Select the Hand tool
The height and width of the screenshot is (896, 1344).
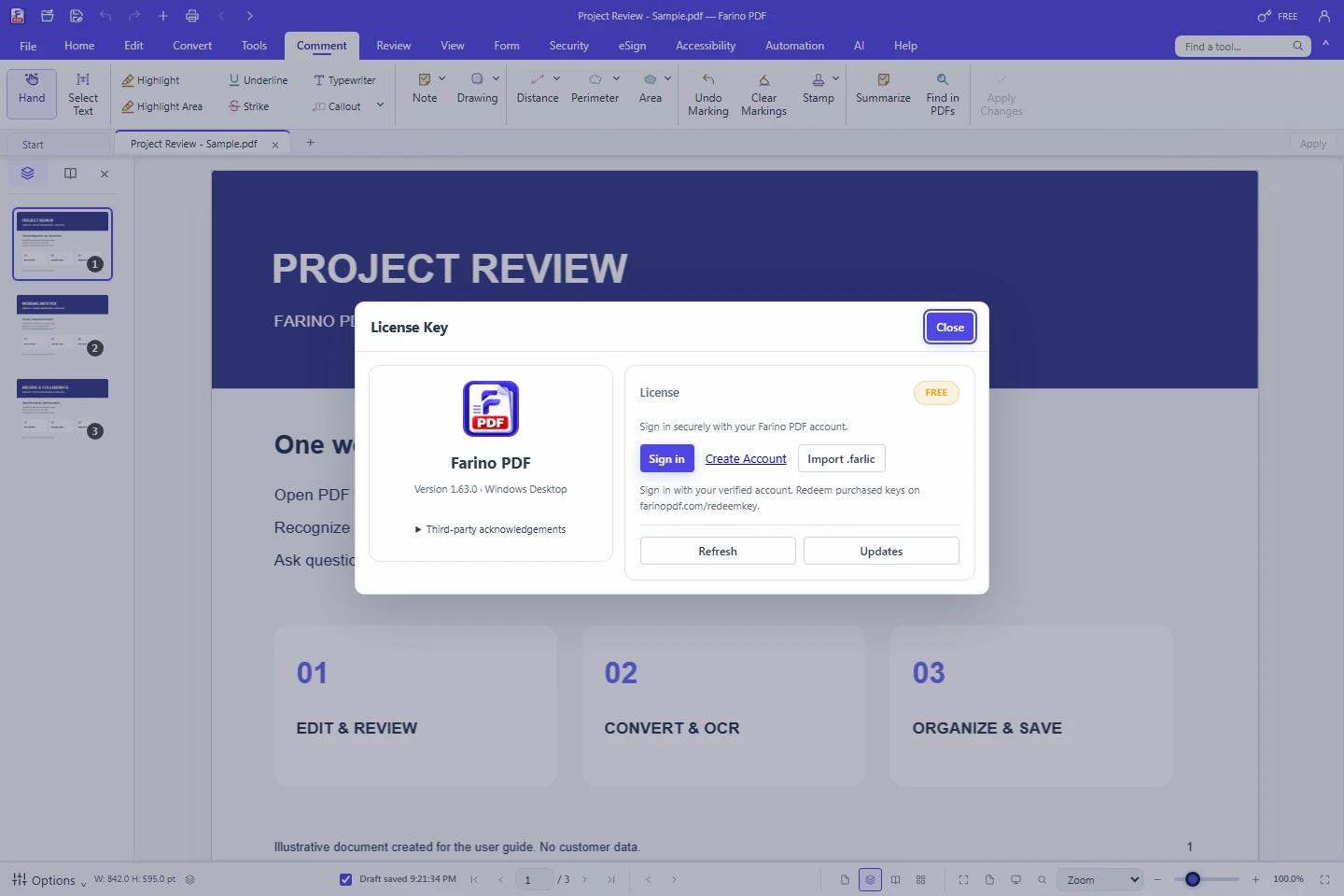click(x=32, y=94)
